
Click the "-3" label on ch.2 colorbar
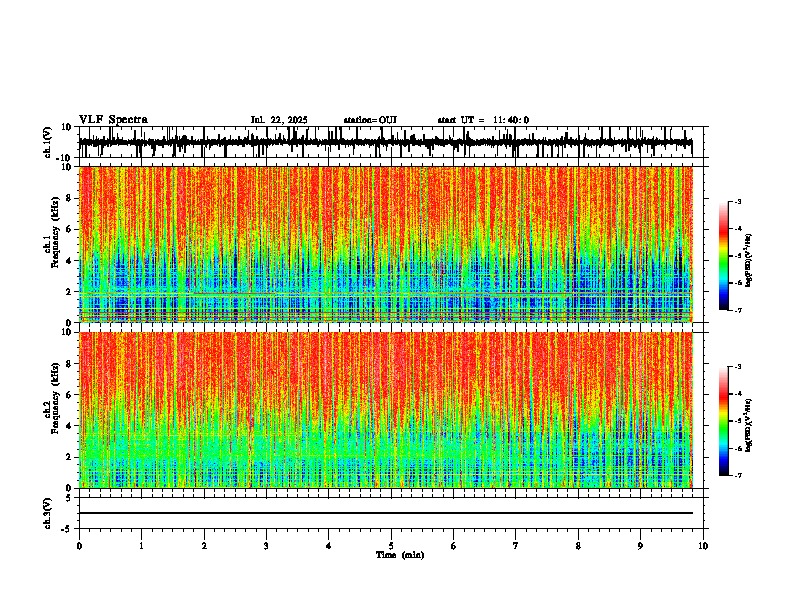[737, 367]
